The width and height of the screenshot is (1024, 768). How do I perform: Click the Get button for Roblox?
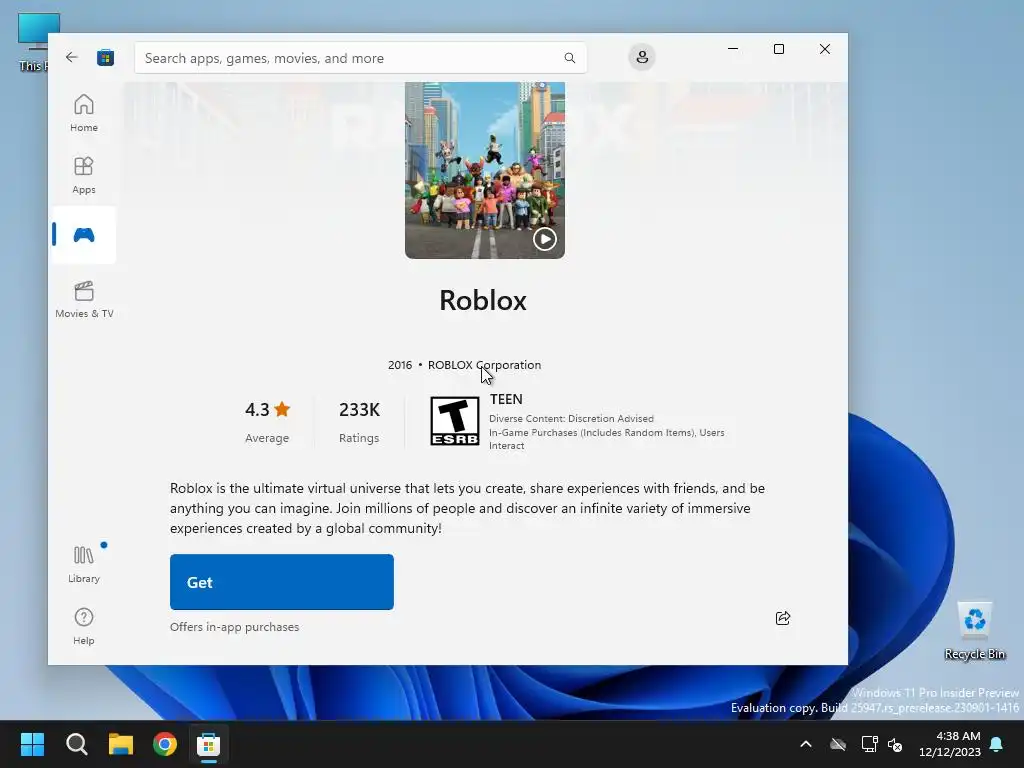pyautogui.click(x=281, y=582)
